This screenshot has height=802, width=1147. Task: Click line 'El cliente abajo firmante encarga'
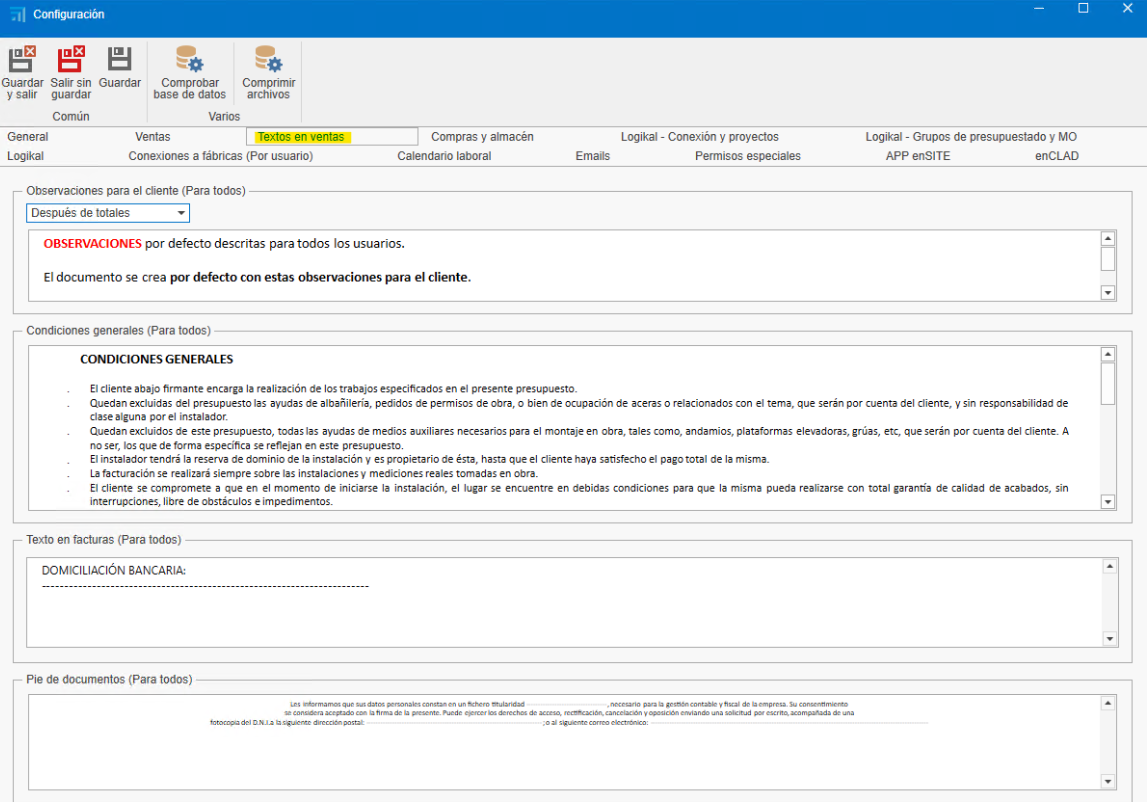pos(333,389)
